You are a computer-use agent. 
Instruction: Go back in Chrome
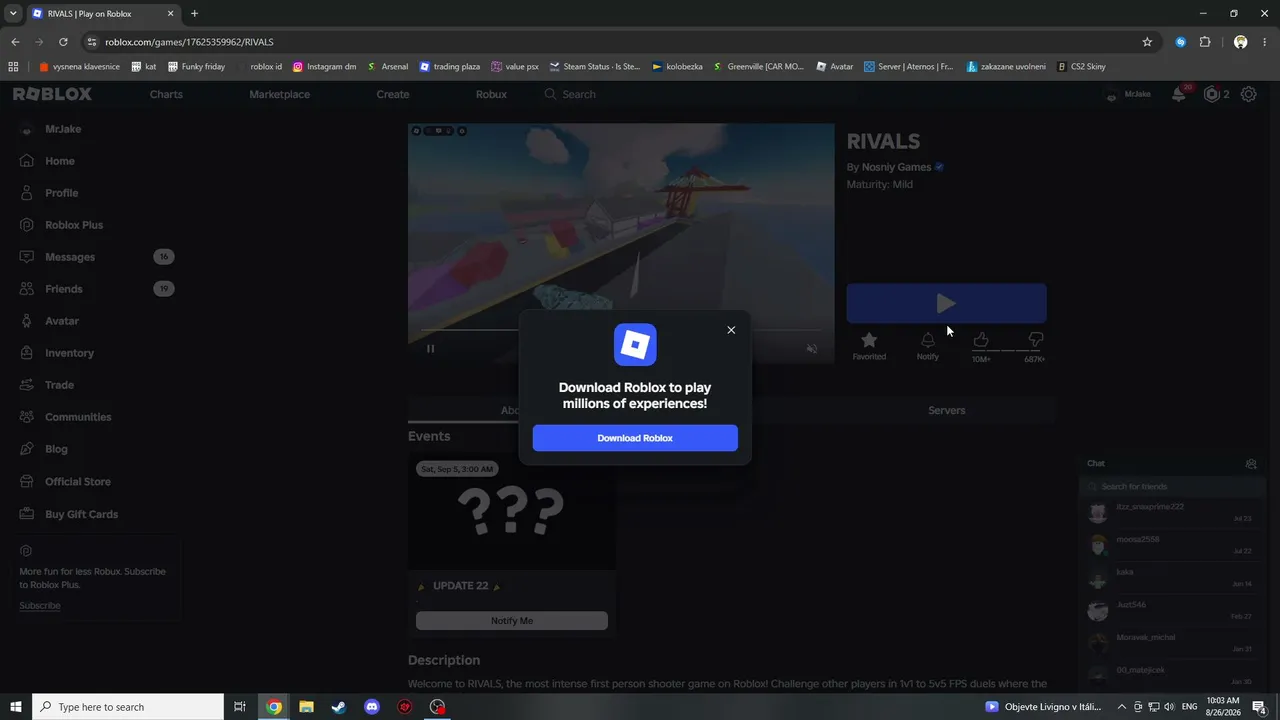(x=15, y=42)
